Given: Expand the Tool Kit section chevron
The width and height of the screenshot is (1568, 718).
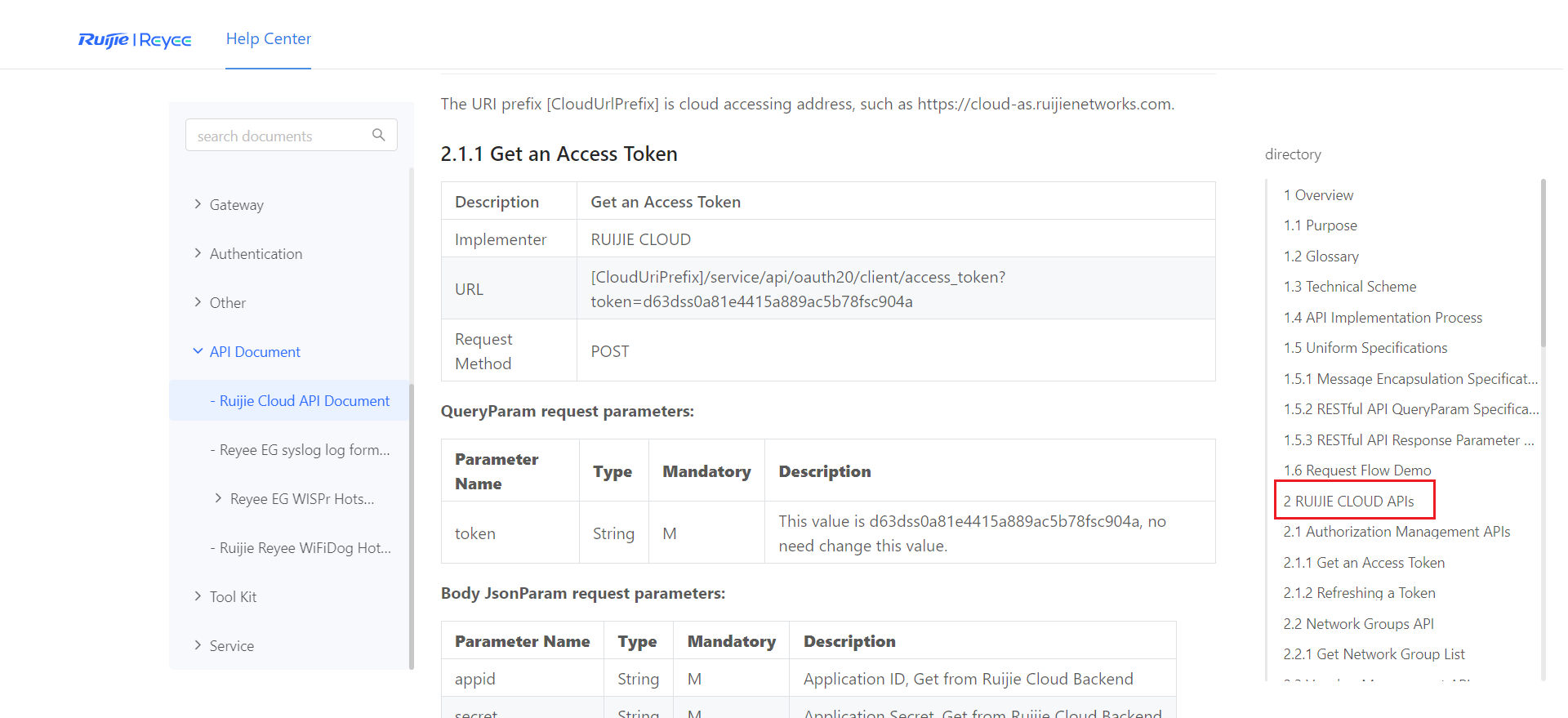Looking at the screenshot, I should 198,596.
